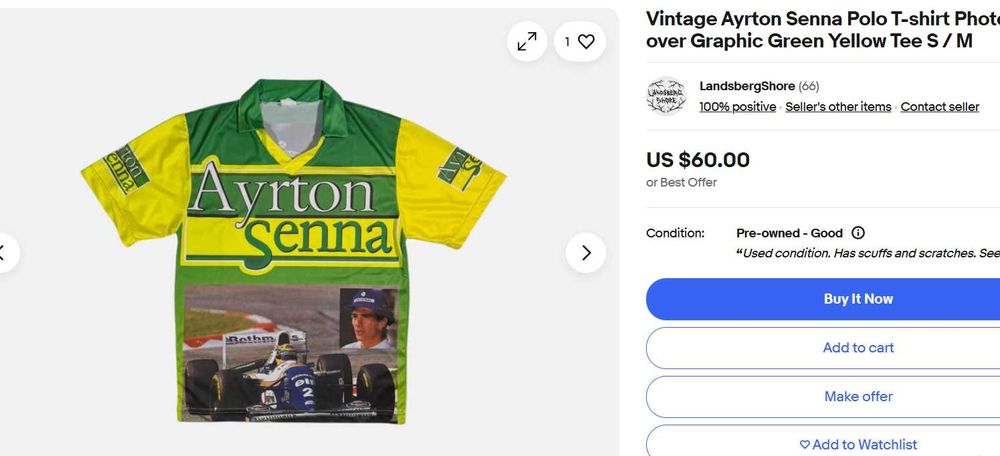1000x456 pixels.
Task: Open the 100% positive feedback link
Action: click(737, 107)
